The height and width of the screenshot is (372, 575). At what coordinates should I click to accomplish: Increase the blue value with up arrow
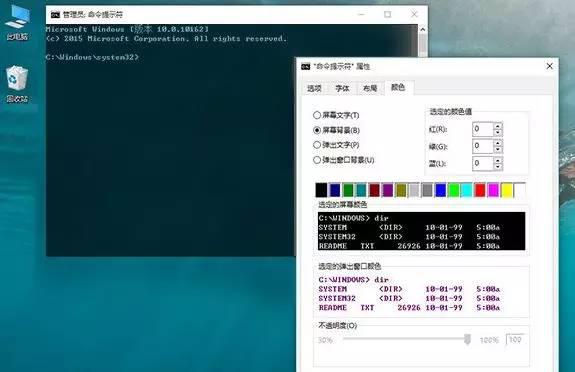pyautogui.click(x=498, y=160)
